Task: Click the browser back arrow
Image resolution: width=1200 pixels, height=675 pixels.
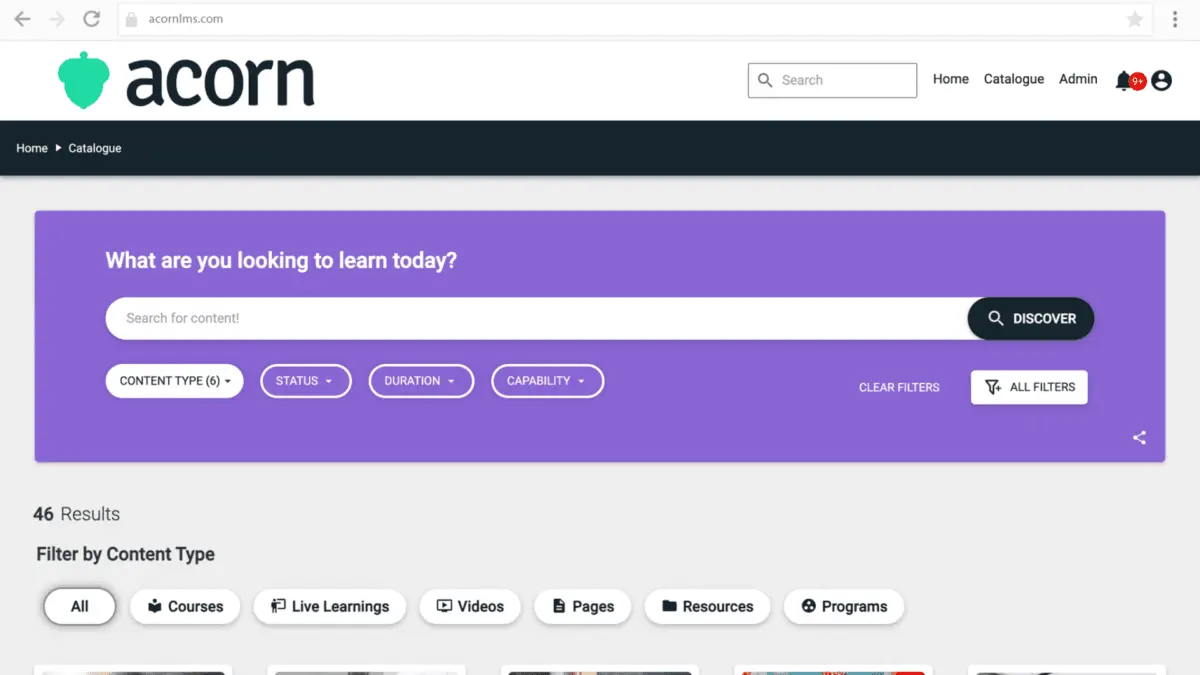Action: pos(22,19)
